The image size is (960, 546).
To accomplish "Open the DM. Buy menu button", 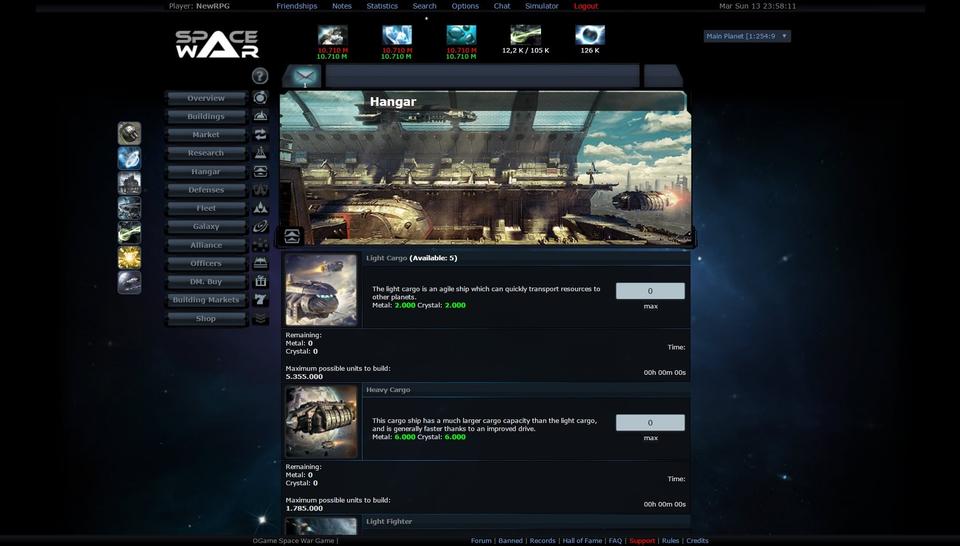I will click(206, 282).
